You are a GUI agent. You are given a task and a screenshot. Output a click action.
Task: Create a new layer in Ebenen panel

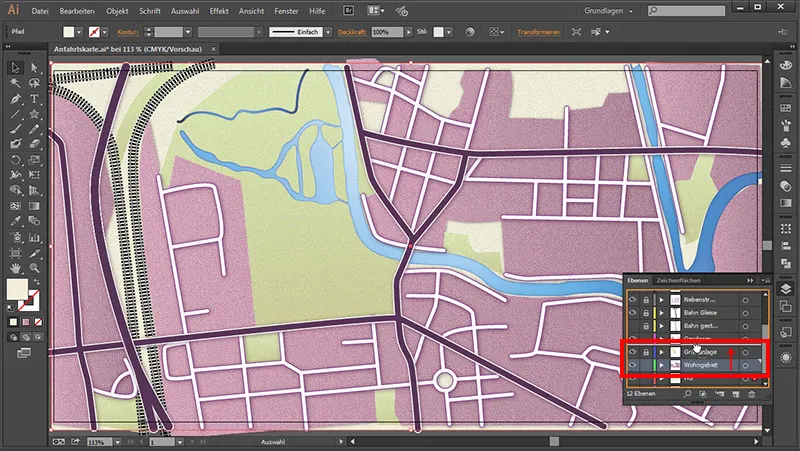735,394
